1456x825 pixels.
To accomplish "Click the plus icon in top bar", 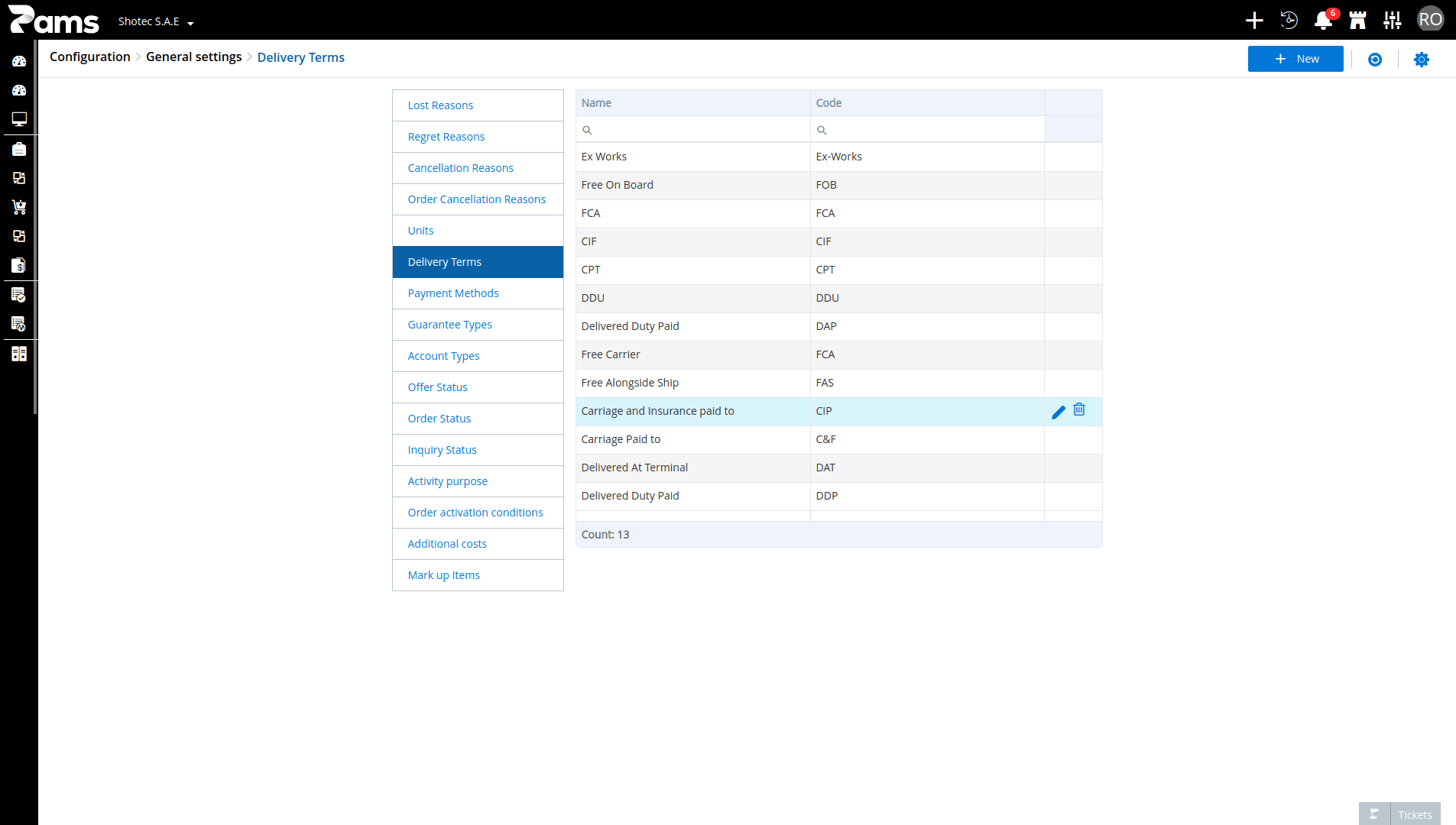I will coord(1254,21).
